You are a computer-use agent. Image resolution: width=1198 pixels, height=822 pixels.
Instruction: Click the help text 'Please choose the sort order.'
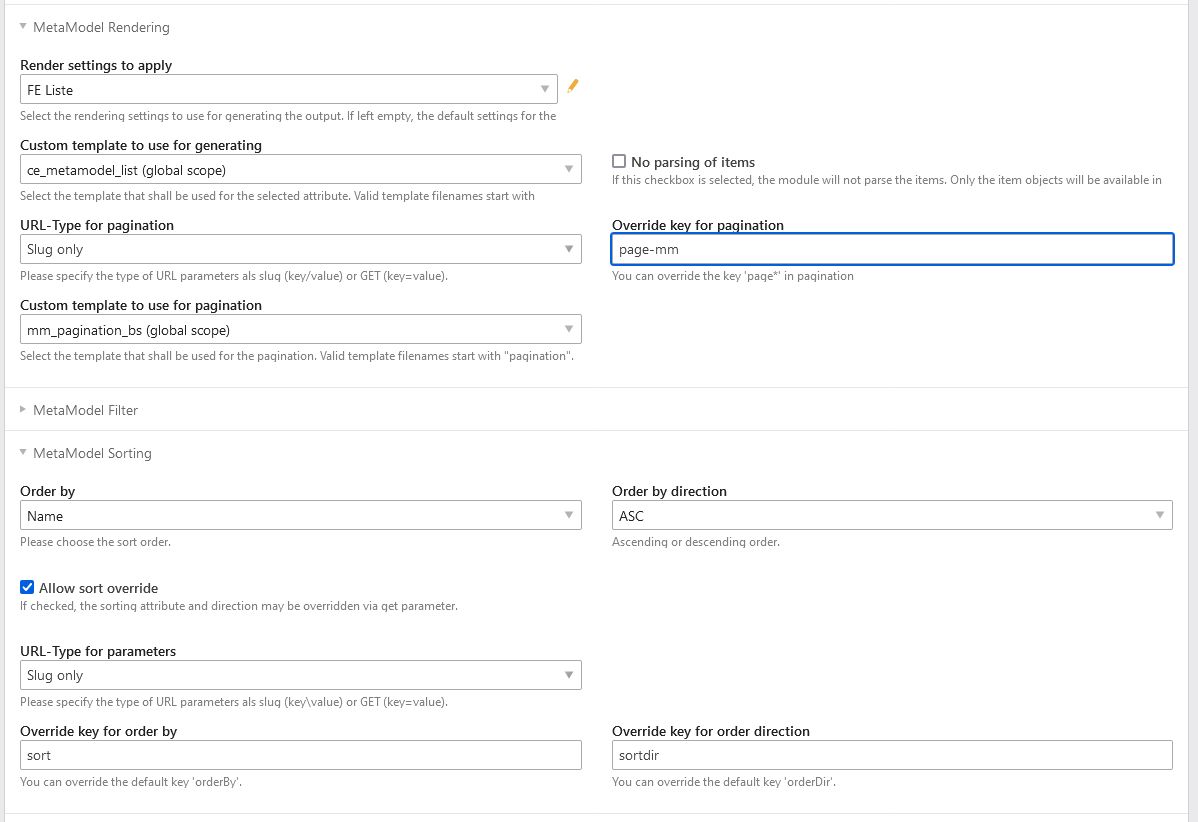click(96, 542)
